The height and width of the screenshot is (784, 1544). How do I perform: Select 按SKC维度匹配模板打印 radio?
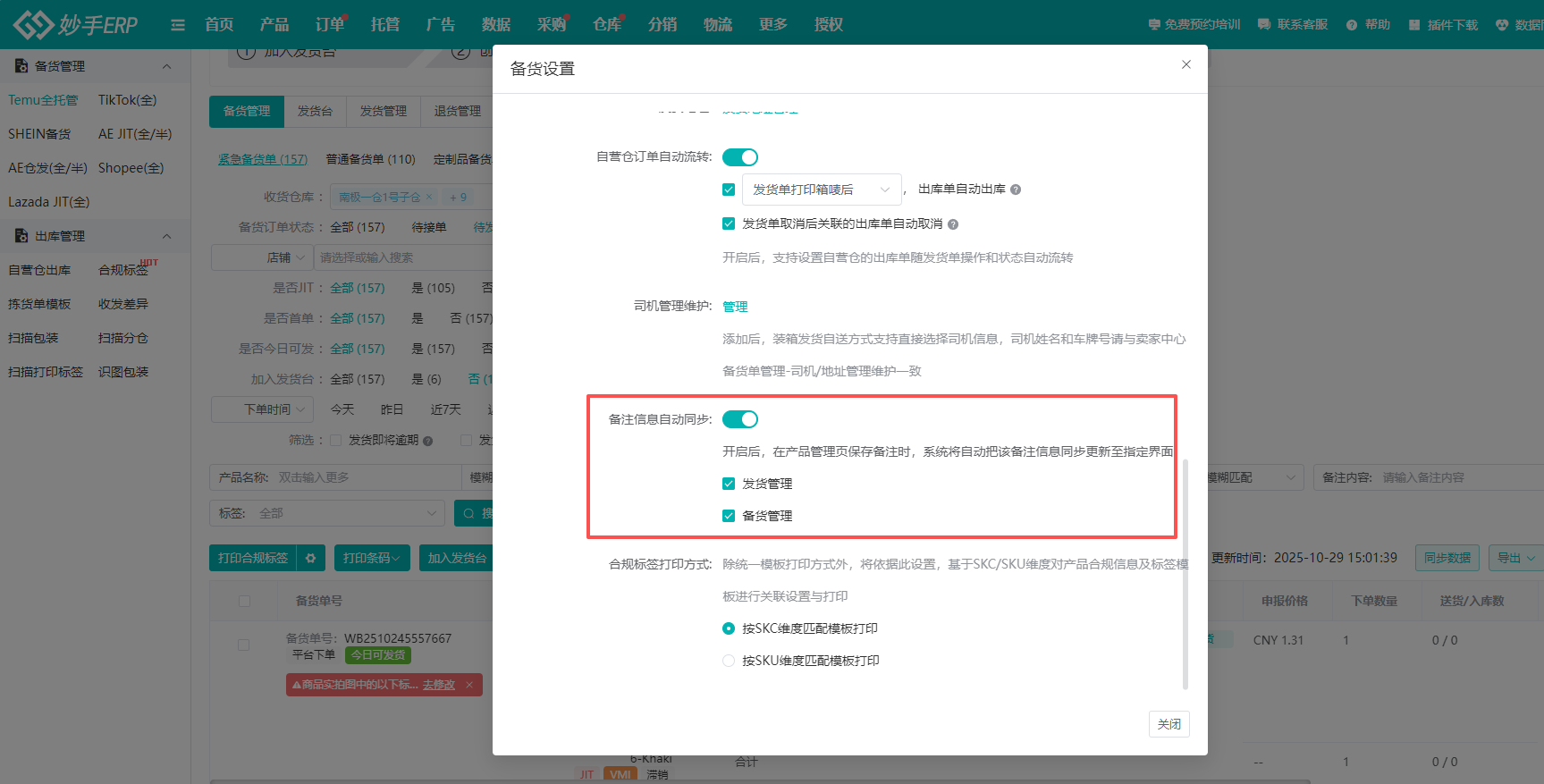click(x=729, y=628)
